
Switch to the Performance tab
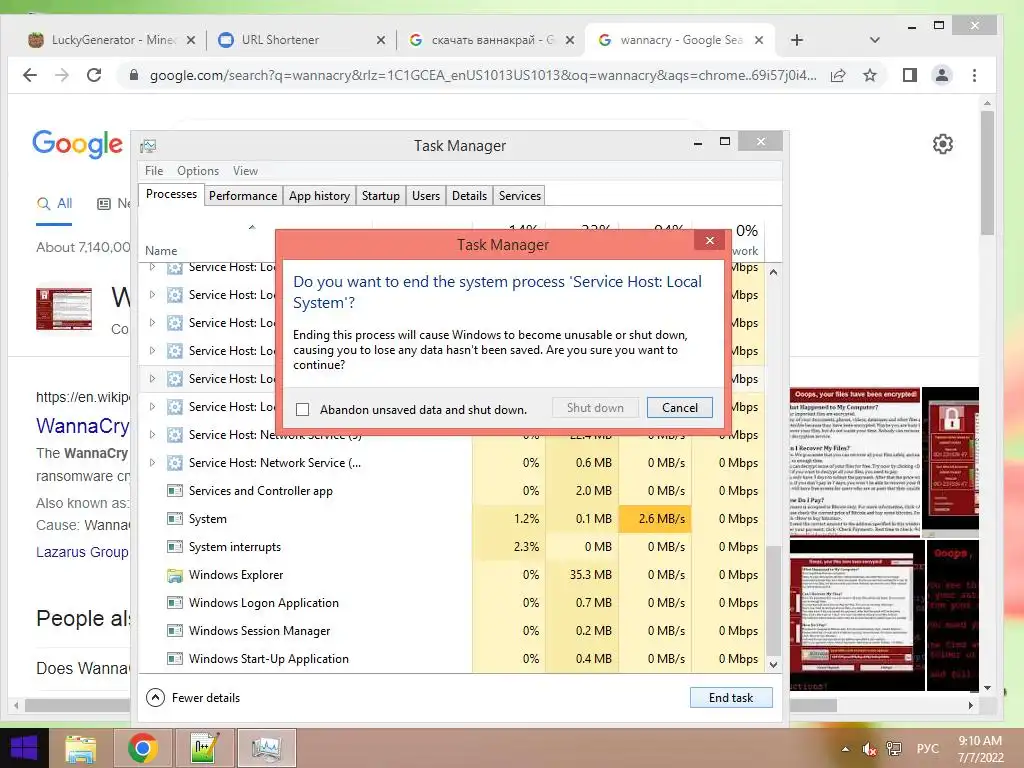coord(243,196)
